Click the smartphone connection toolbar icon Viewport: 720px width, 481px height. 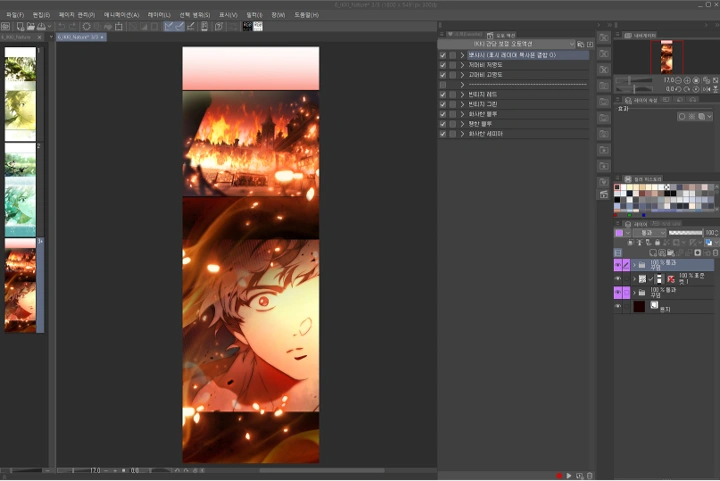[204, 27]
